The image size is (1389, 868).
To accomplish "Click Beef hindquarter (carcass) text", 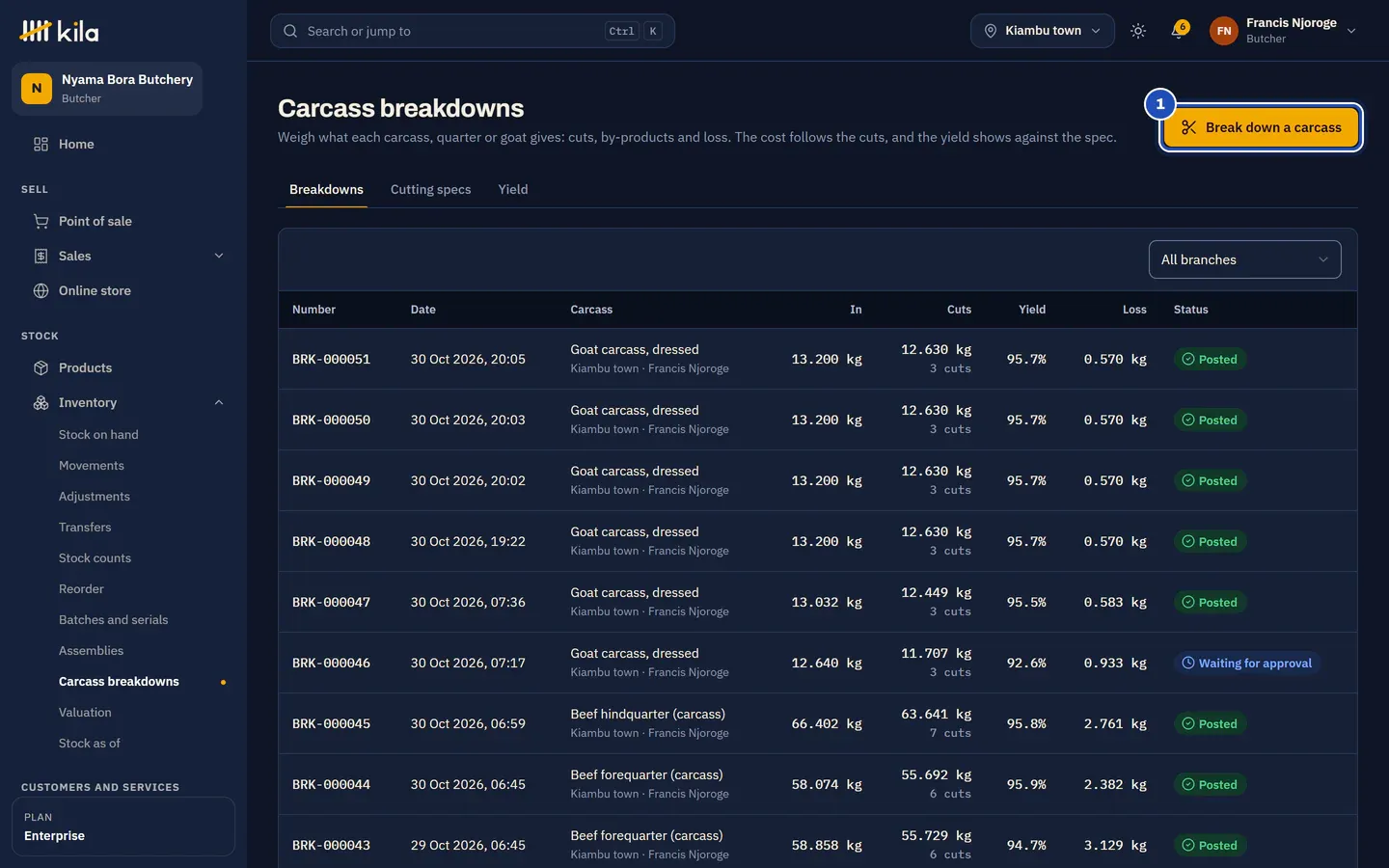I will pyautogui.click(x=647, y=714).
